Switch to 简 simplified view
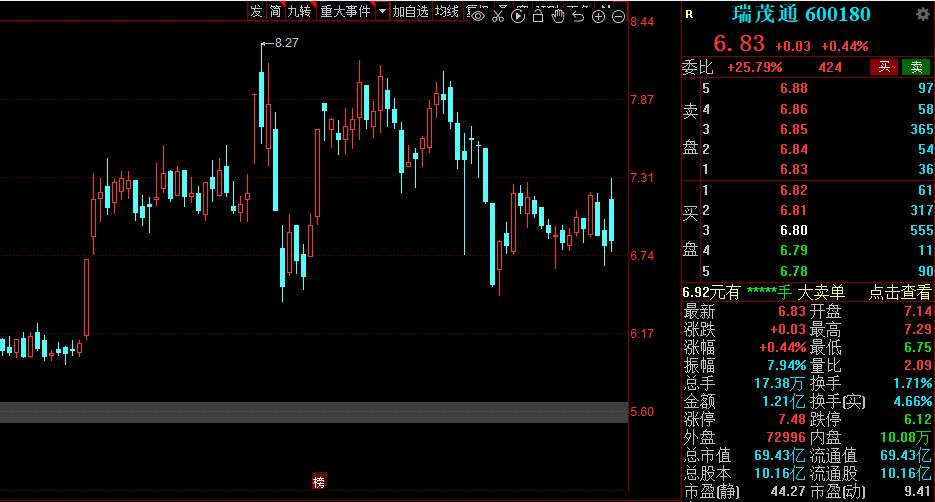This screenshot has height=502, width=935. pyautogui.click(x=275, y=11)
